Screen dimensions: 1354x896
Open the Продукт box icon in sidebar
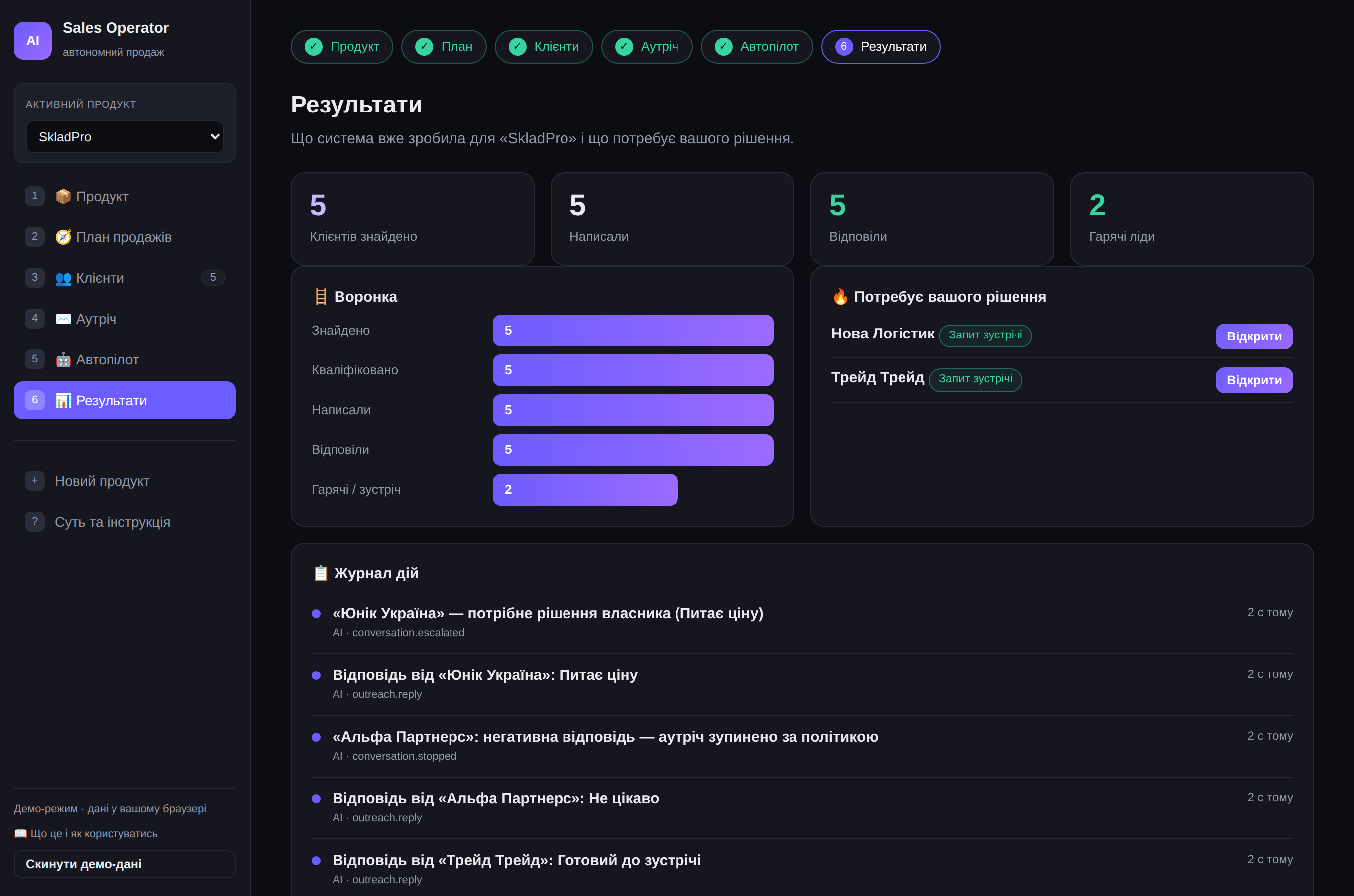pos(63,197)
